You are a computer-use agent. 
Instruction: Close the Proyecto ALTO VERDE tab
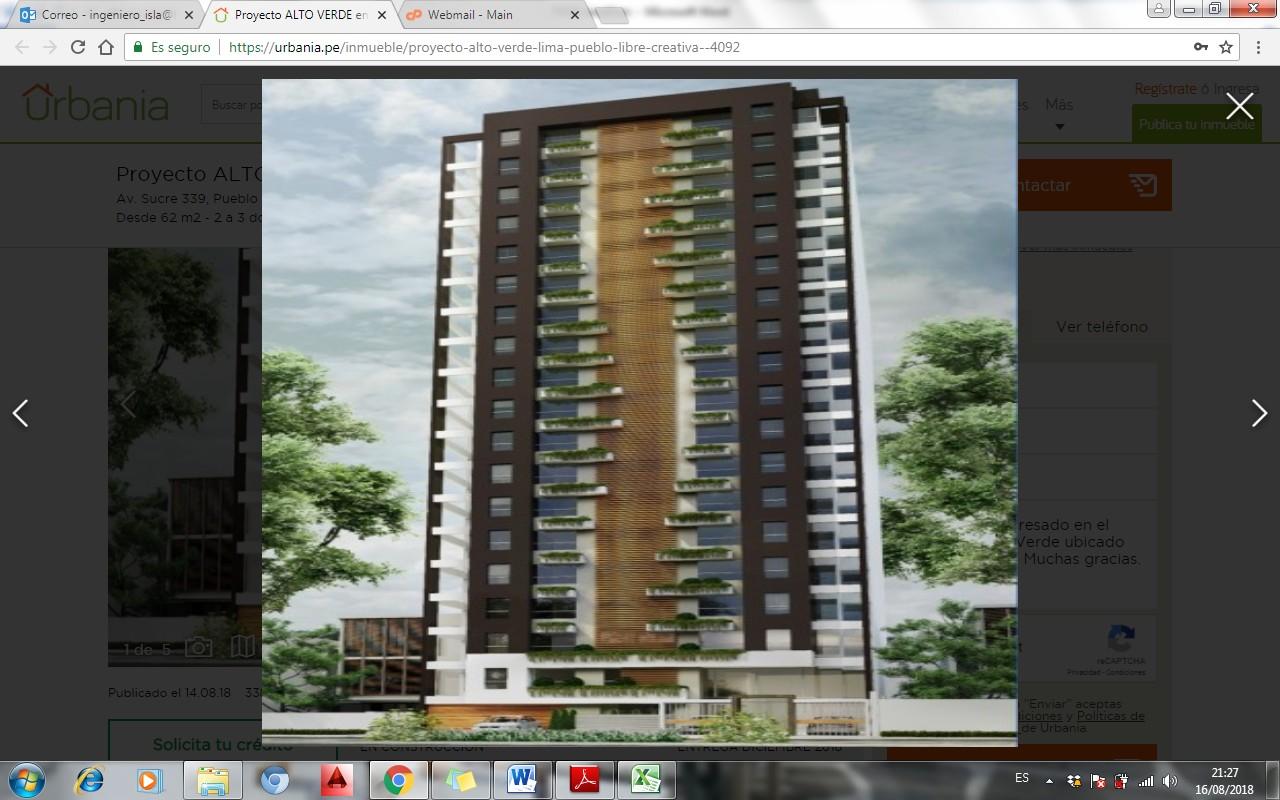tap(381, 15)
